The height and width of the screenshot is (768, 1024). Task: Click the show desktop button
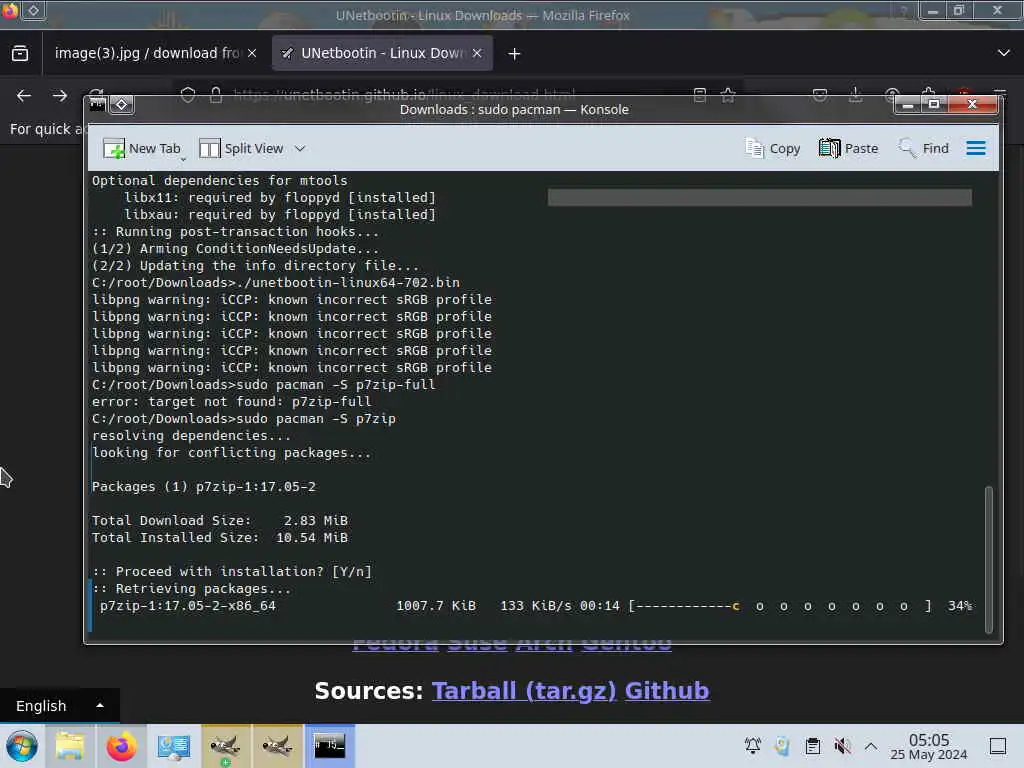(998, 746)
